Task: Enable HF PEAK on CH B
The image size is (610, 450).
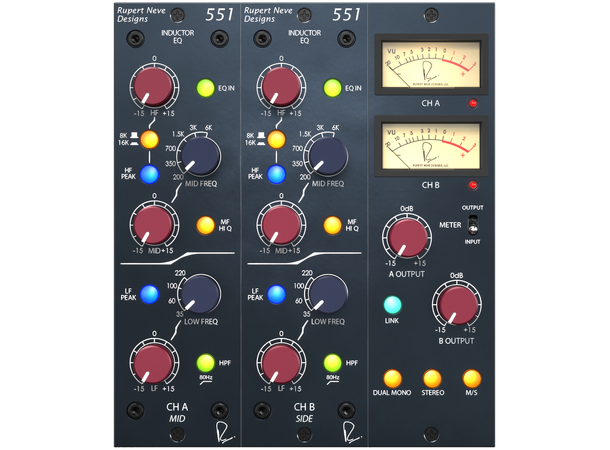Action: point(277,174)
